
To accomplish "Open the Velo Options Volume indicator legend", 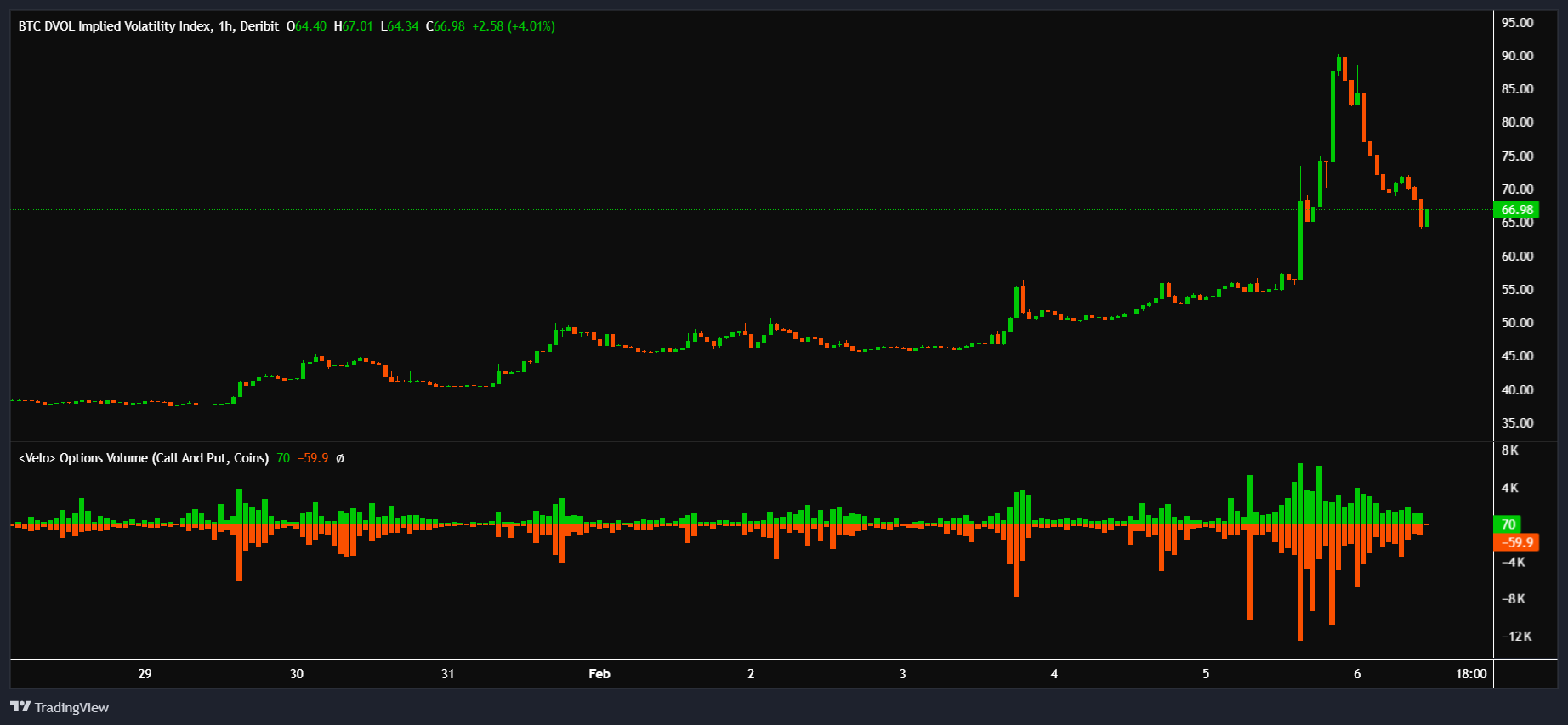I will [144, 458].
